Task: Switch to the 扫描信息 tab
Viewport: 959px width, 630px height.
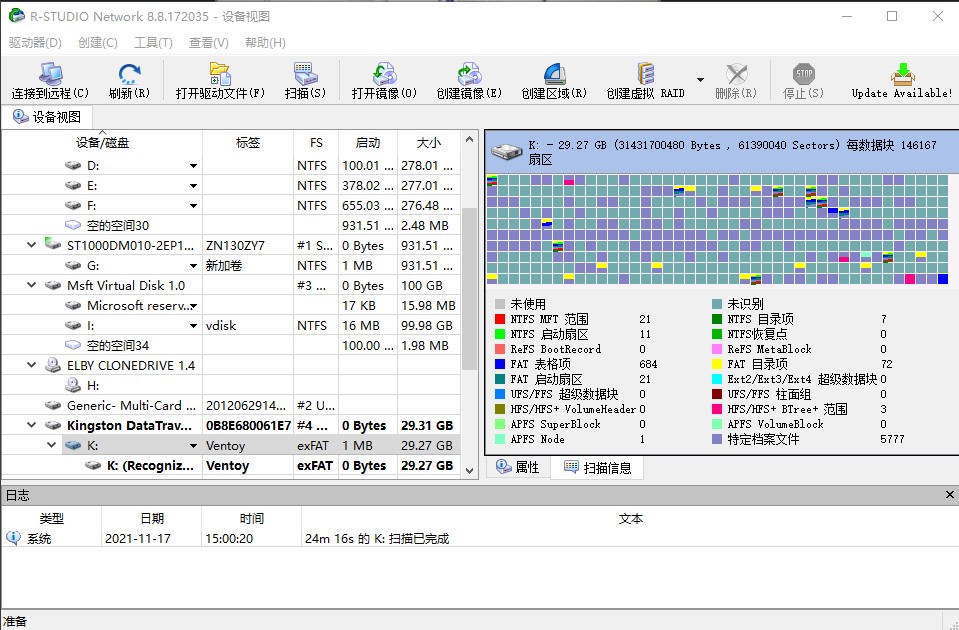Action: coord(597,467)
